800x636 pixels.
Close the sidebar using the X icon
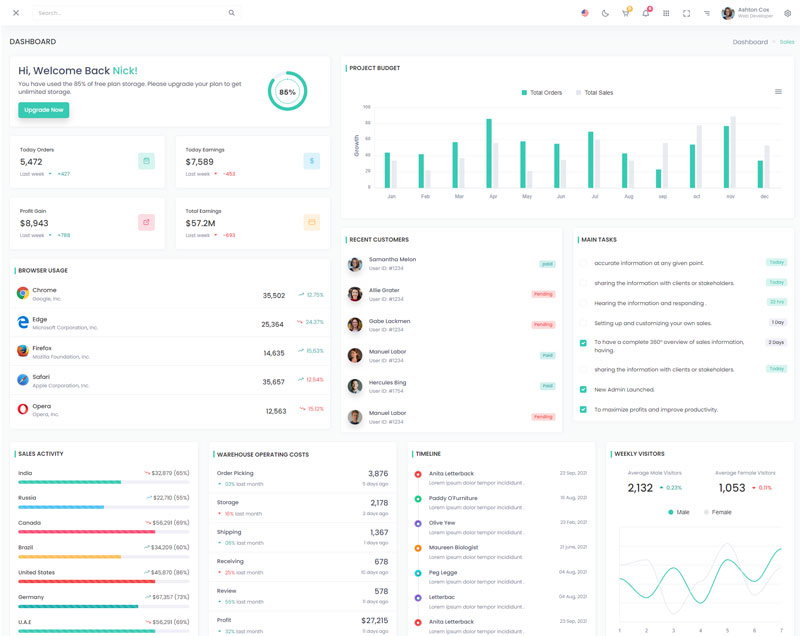(16, 13)
